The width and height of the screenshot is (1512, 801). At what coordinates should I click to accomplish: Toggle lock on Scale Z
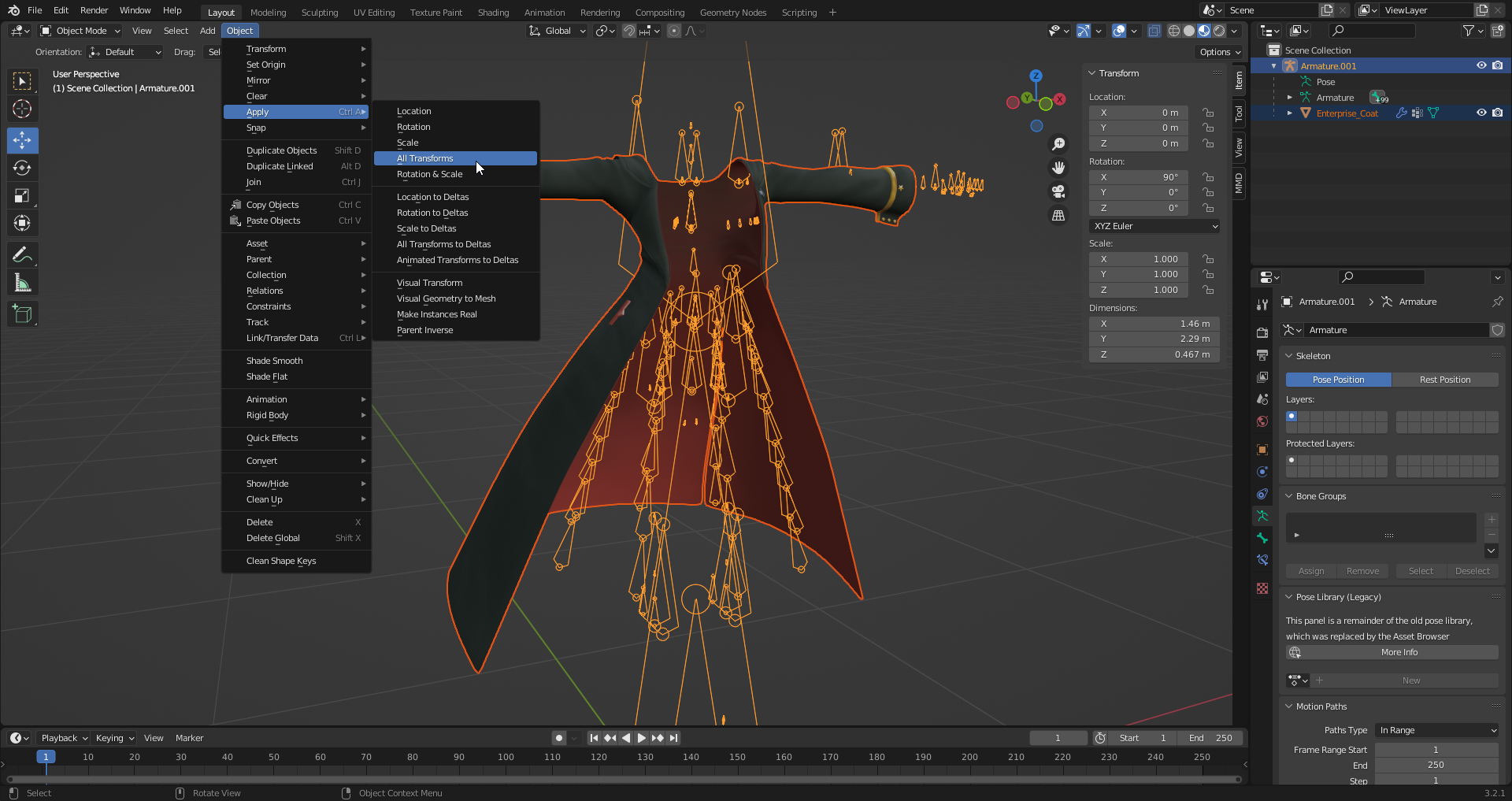(x=1208, y=290)
